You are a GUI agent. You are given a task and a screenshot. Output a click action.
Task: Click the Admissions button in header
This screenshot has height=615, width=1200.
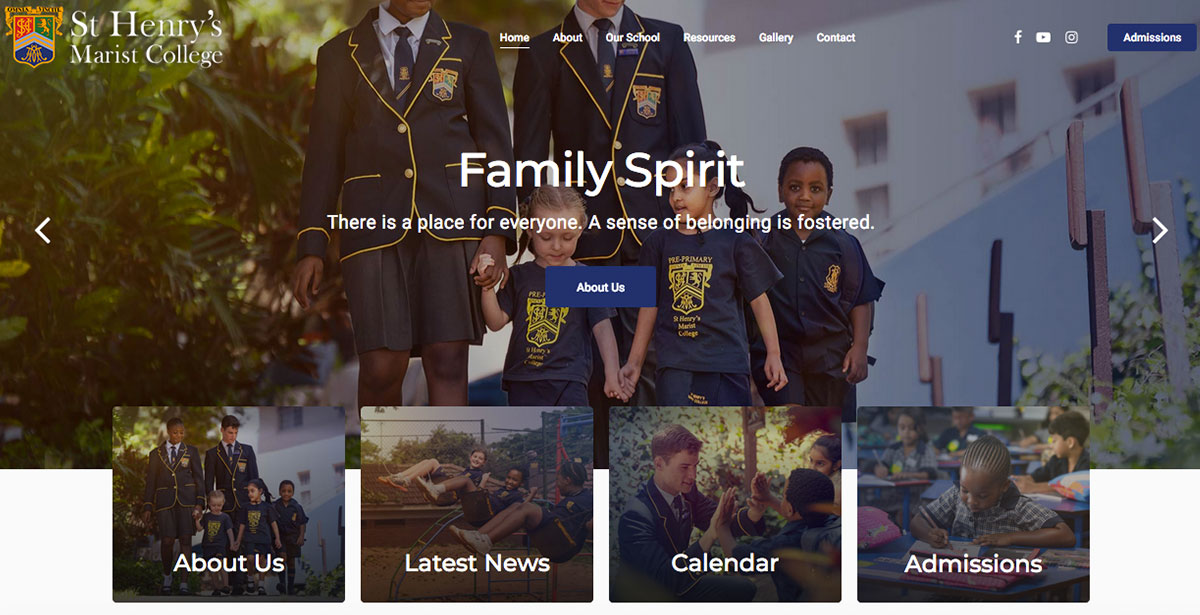1152,37
